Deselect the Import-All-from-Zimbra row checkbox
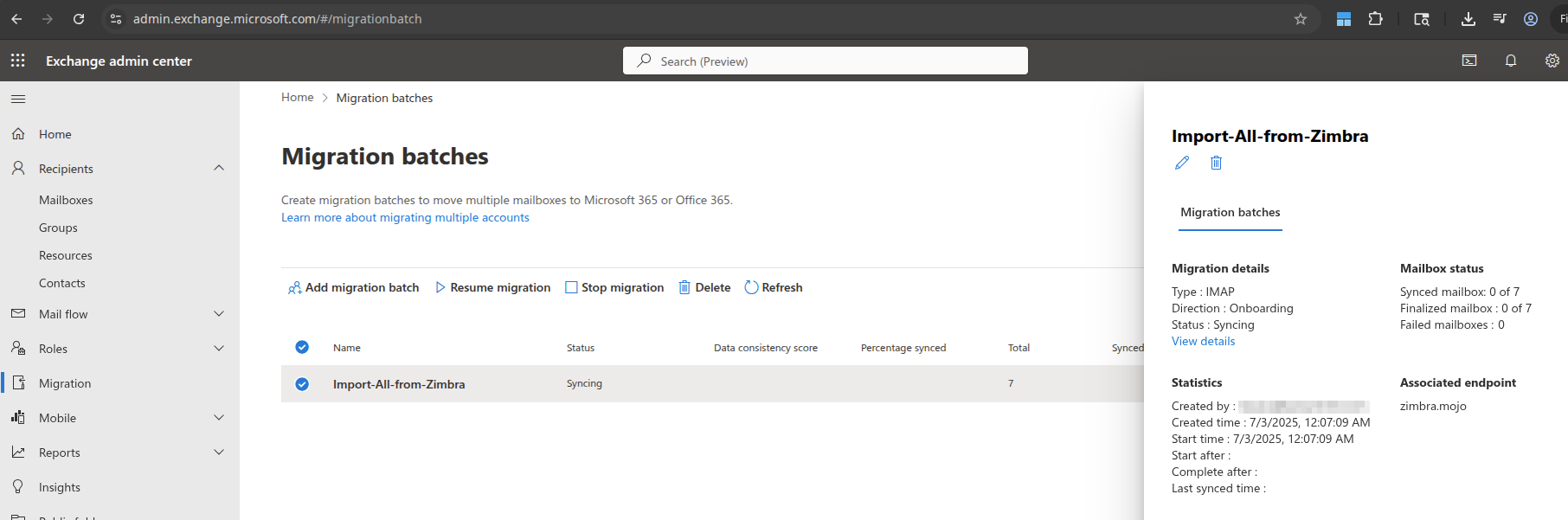The image size is (1568, 520). tap(302, 384)
